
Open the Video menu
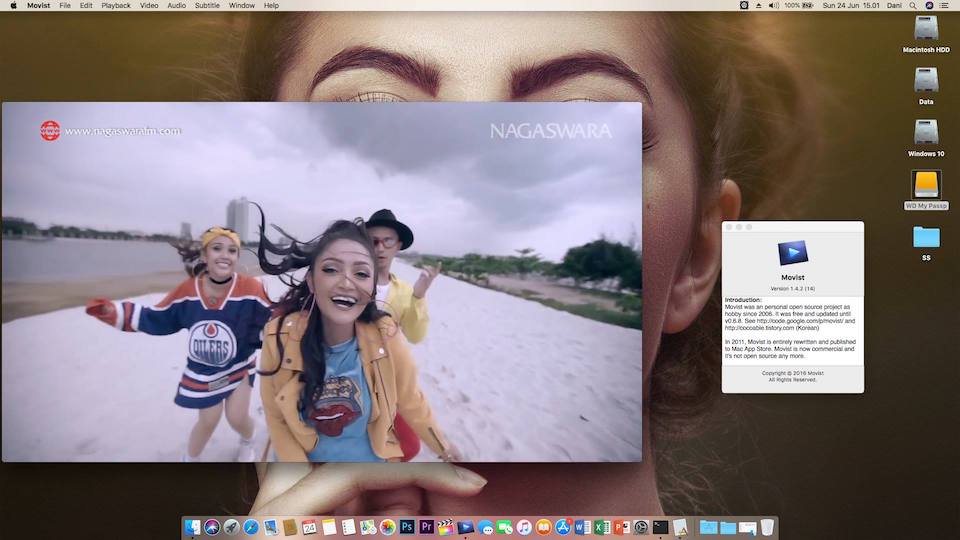149,6
